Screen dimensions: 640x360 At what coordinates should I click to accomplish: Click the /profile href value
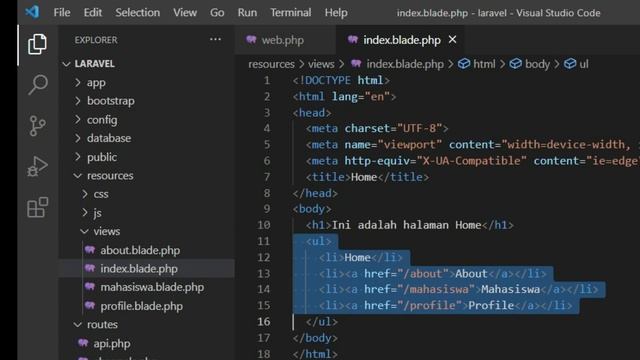pos(429,306)
